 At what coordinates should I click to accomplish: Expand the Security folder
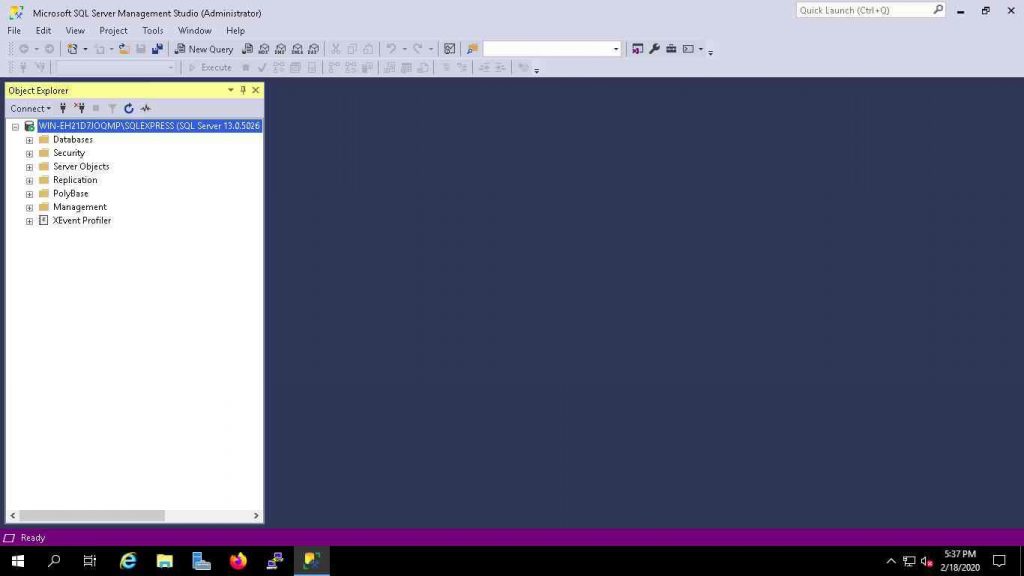click(x=29, y=152)
